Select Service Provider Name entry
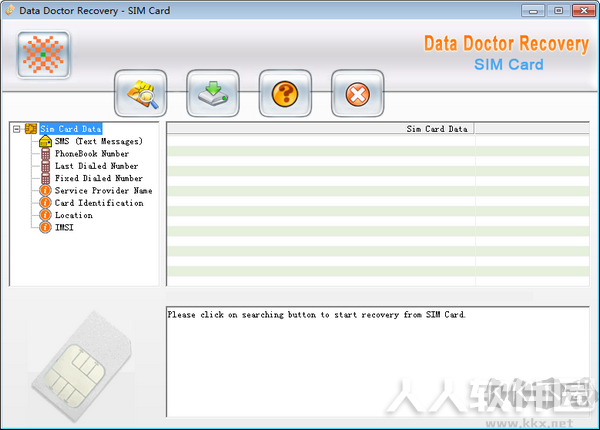This screenshot has width=600, height=430. click(x=103, y=191)
